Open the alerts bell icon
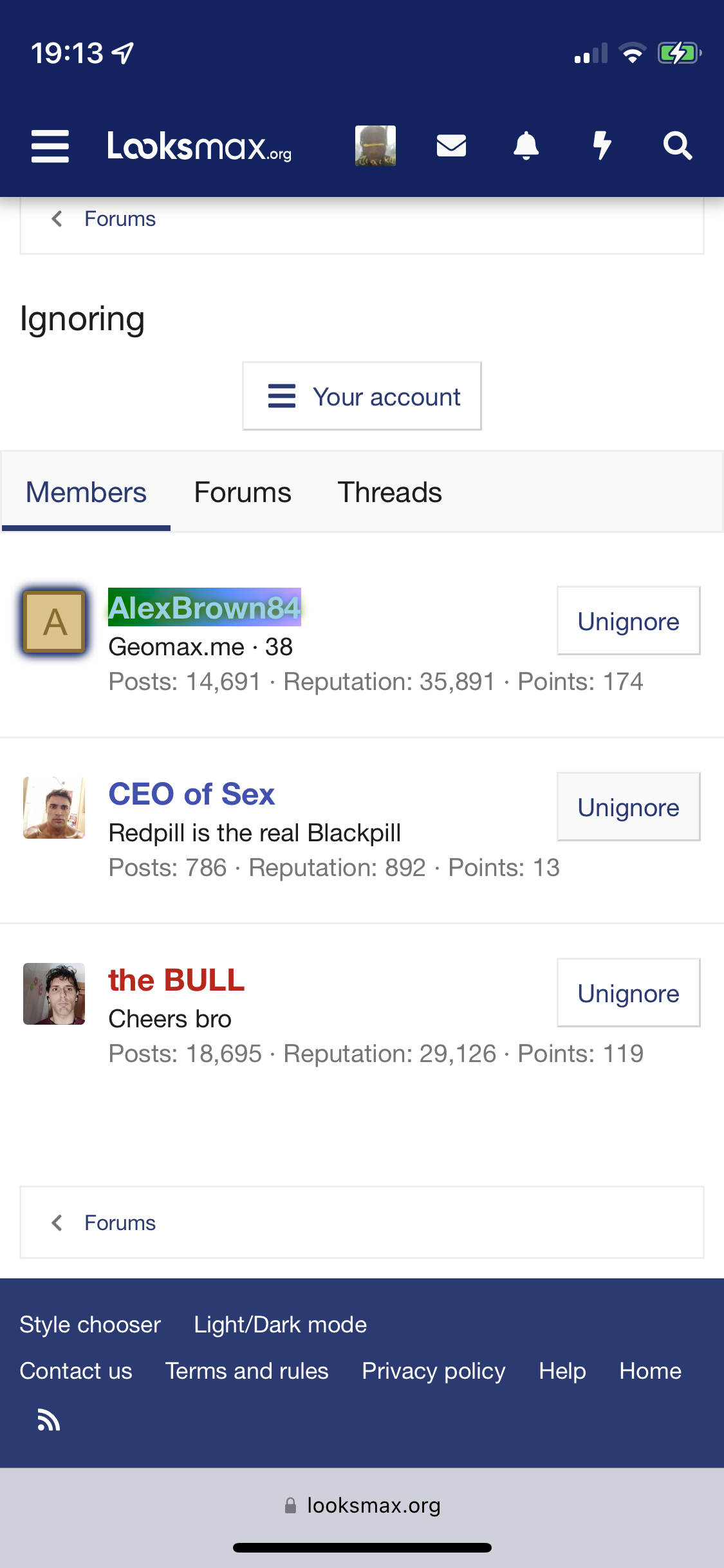Image resolution: width=724 pixels, height=1568 pixels. pos(526,145)
